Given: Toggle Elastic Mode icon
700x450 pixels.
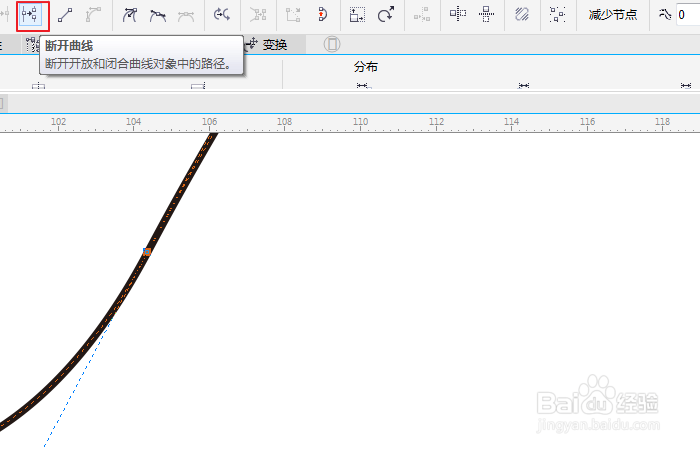Looking at the screenshot, I should click(522, 15).
